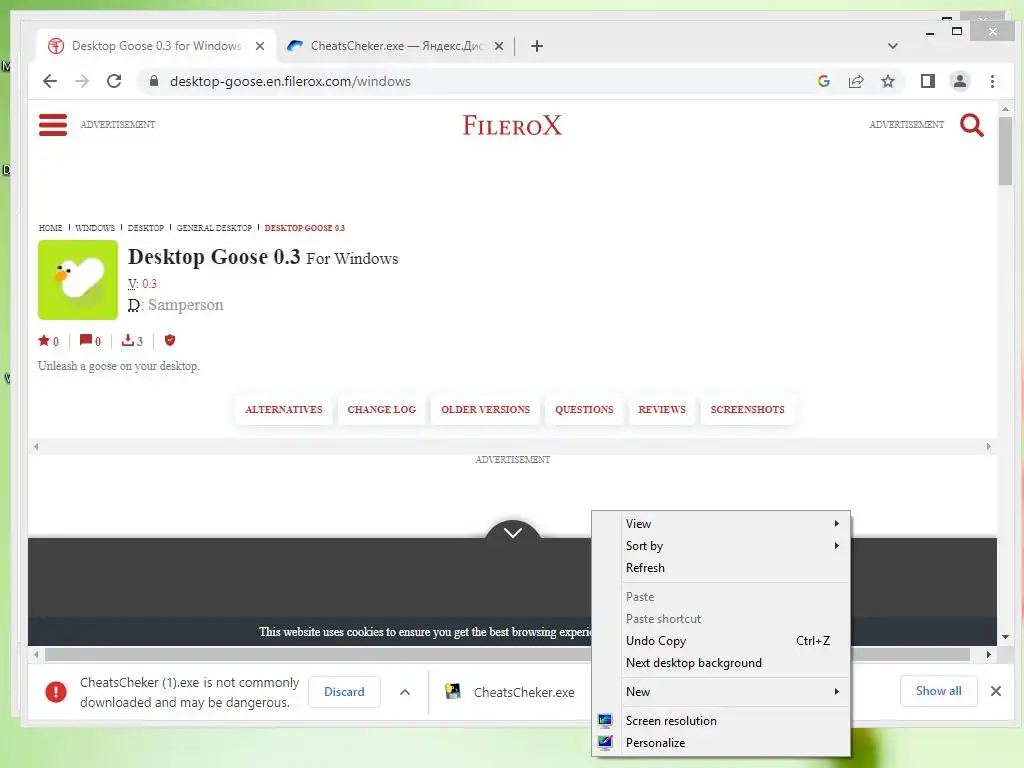The height and width of the screenshot is (768, 1024).
Task: Open a new tab with plus icon
Action: pyautogui.click(x=537, y=46)
